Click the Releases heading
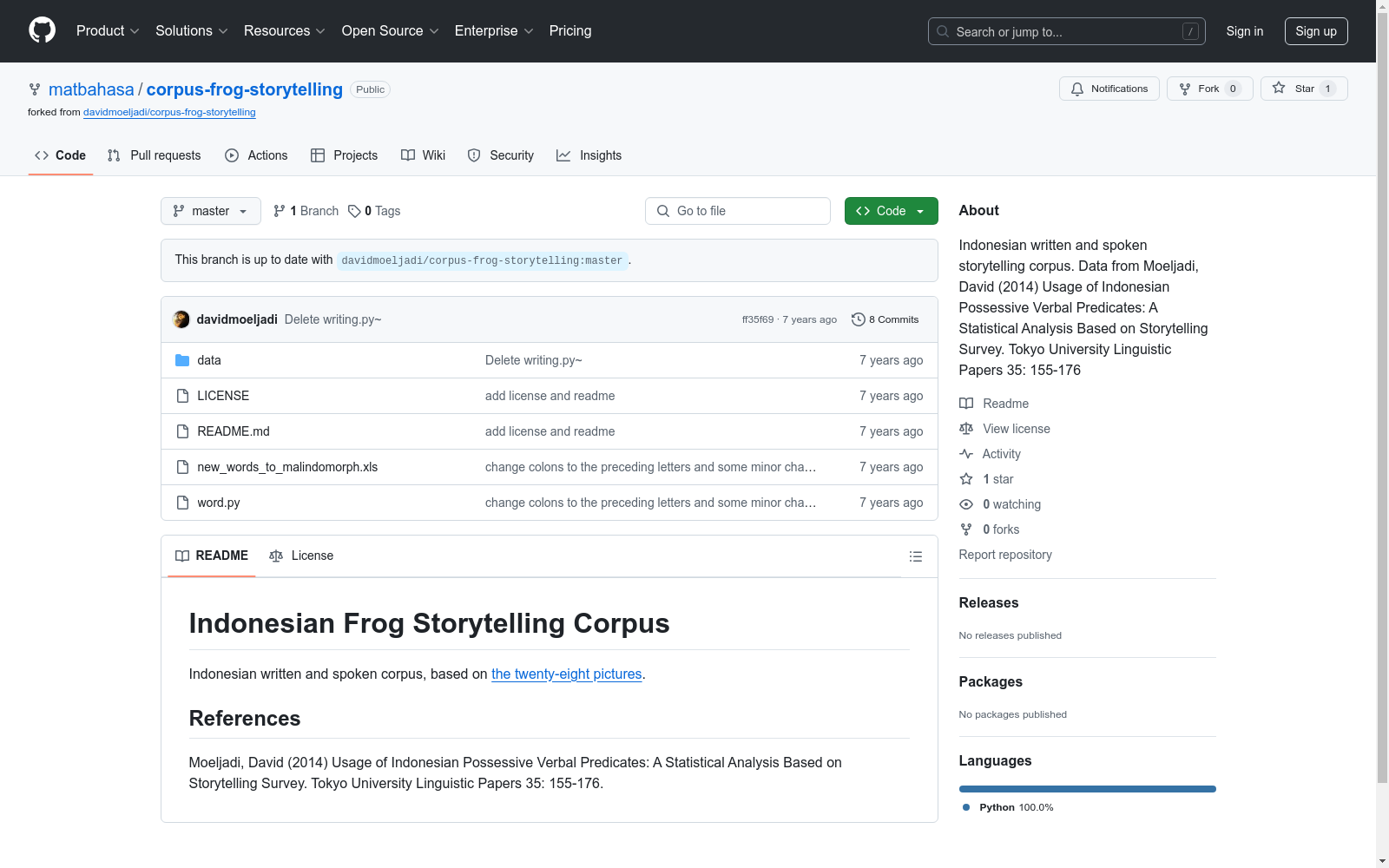The image size is (1389, 868). coord(989,603)
